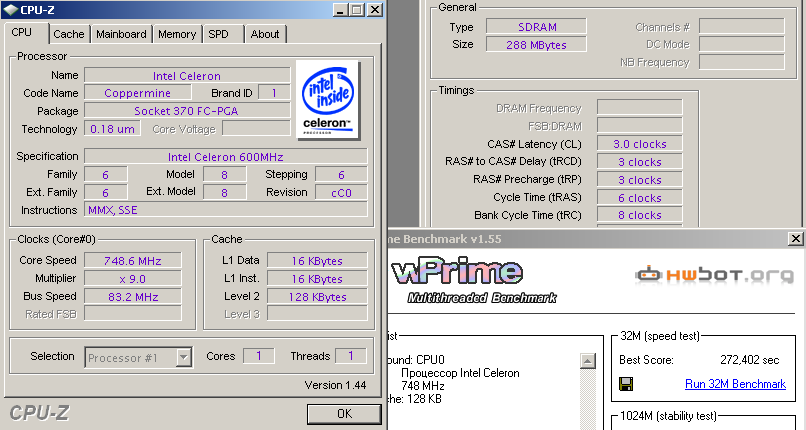Click the Instructions value MMX, SSE
The height and width of the screenshot is (430, 806).
pyautogui.click(x=226, y=210)
